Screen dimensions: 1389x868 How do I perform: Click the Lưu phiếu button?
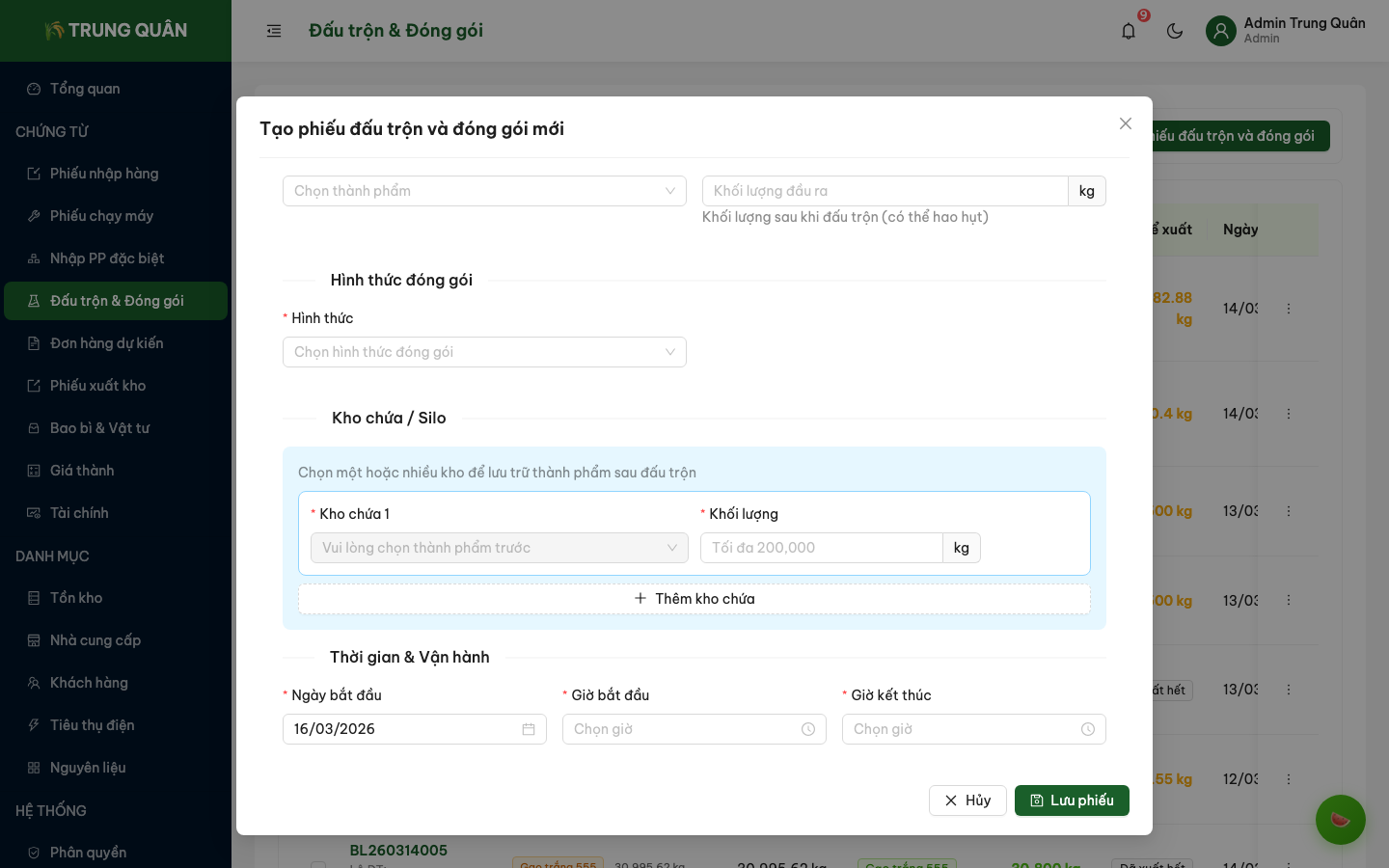1072,800
